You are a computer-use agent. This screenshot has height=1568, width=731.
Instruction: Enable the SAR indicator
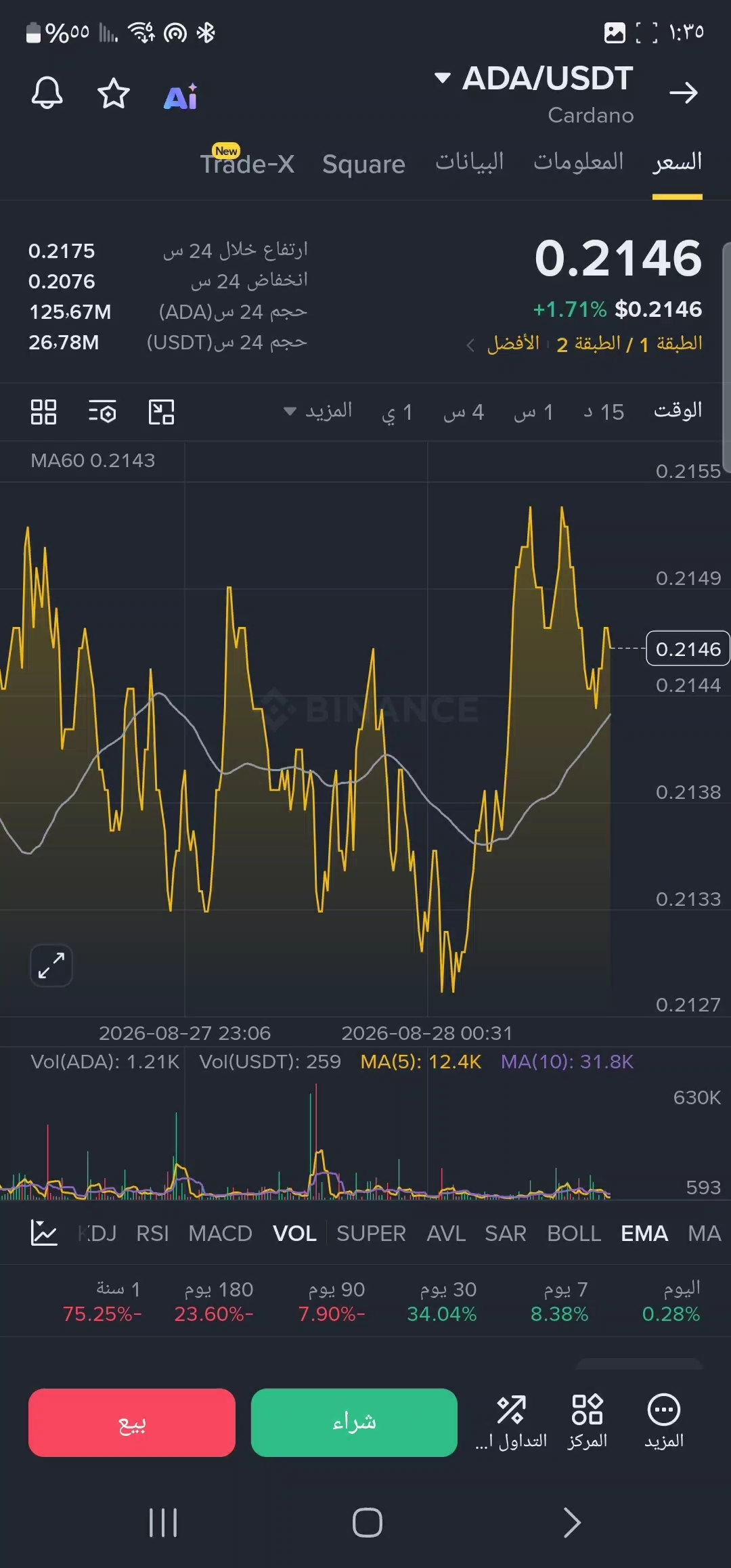click(506, 1234)
